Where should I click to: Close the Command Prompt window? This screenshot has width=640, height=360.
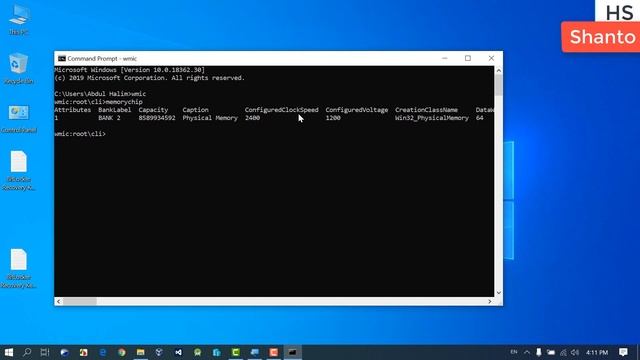pyautogui.click(x=491, y=58)
